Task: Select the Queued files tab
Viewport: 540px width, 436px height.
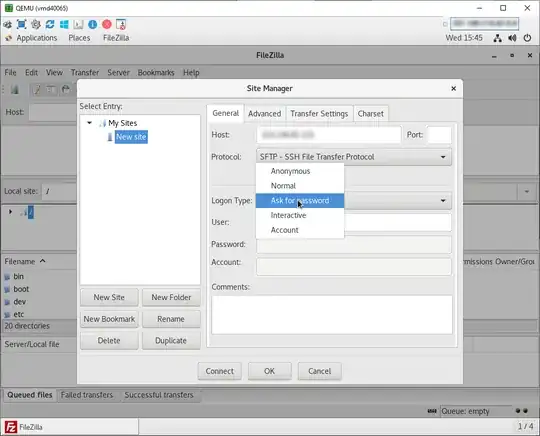Action: click(x=30, y=395)
